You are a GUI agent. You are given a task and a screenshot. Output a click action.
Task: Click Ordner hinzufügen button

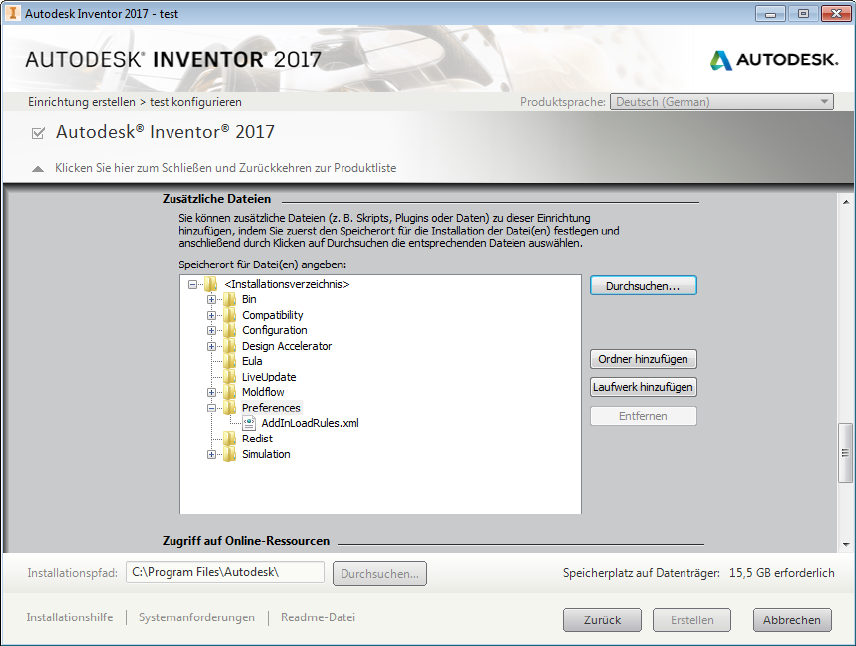pyautogui.click(x=643, y=359)
